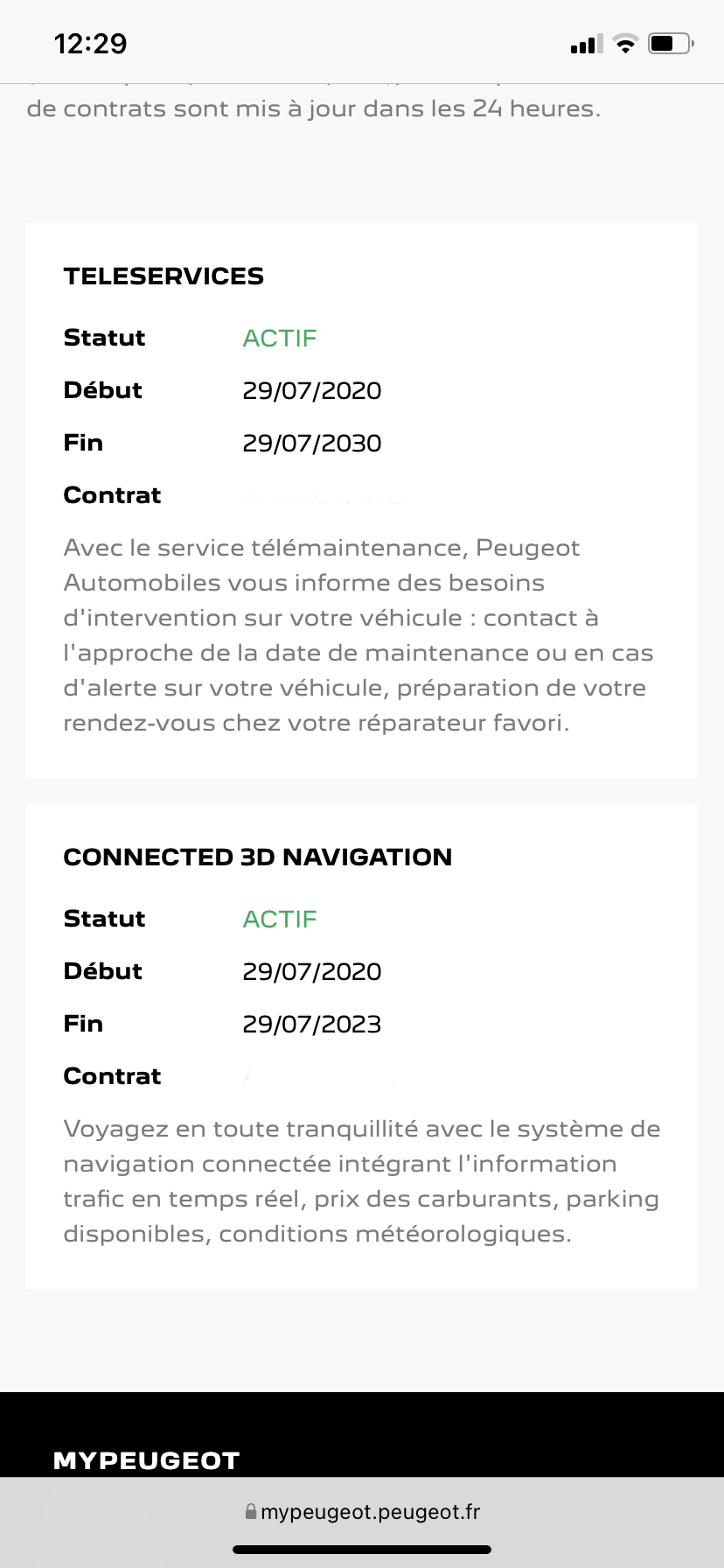Tap the Voyagez en toute tranquillité paragraph
The height and width of the screenshot is (1568, 724).
click(362, 1181)
